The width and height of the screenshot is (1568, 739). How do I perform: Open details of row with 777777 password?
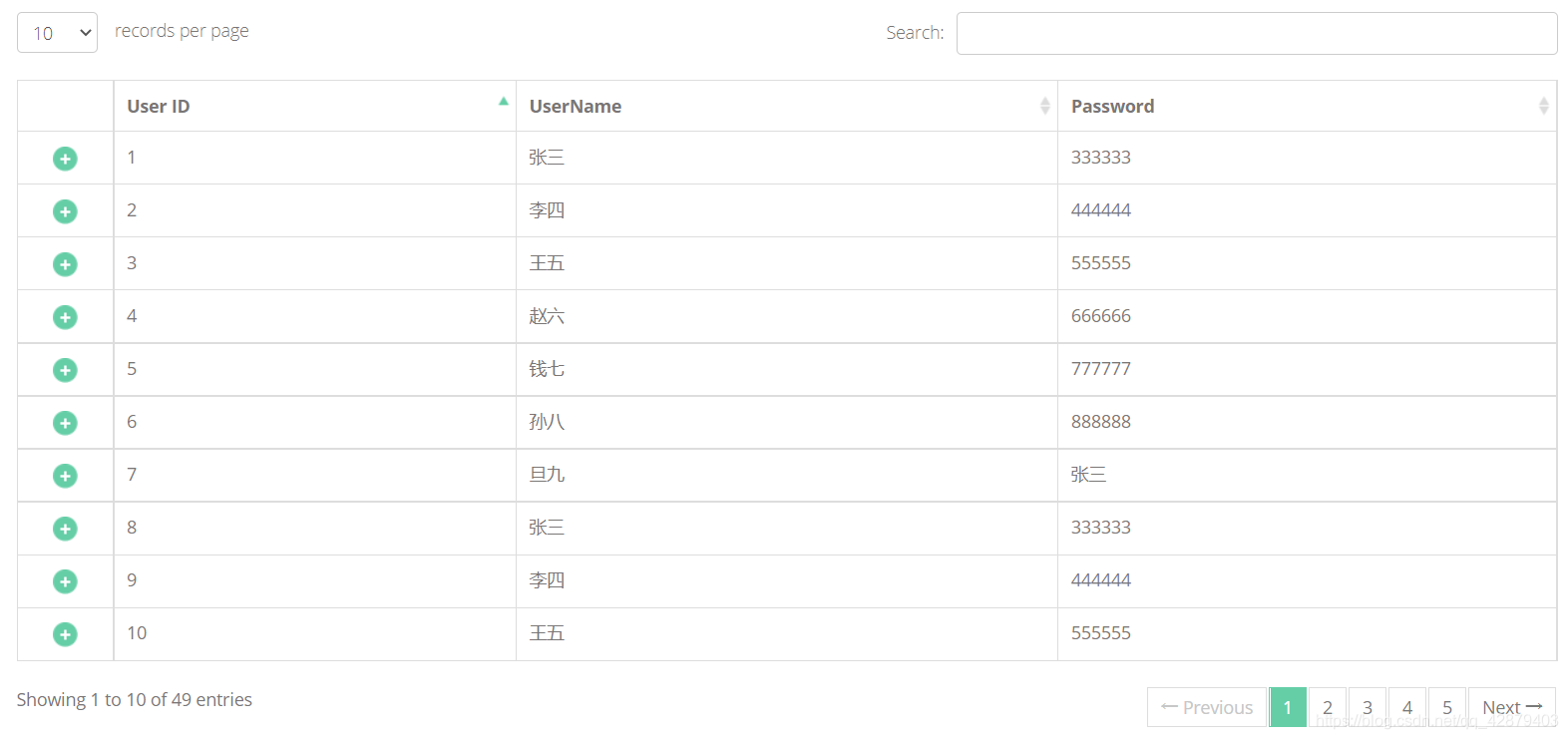(65, 370)
